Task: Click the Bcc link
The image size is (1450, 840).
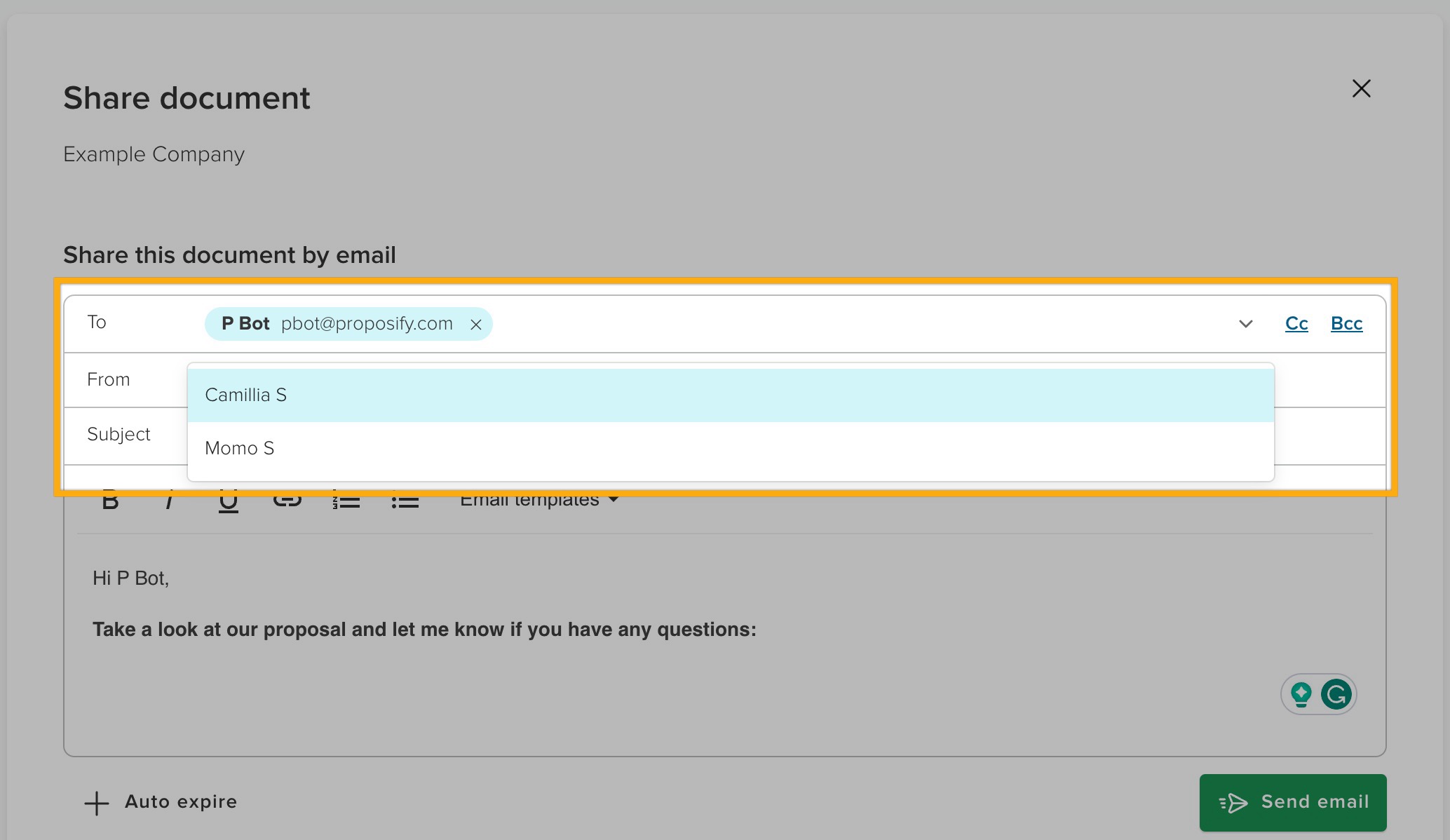Action: (x=1346, y=324)
